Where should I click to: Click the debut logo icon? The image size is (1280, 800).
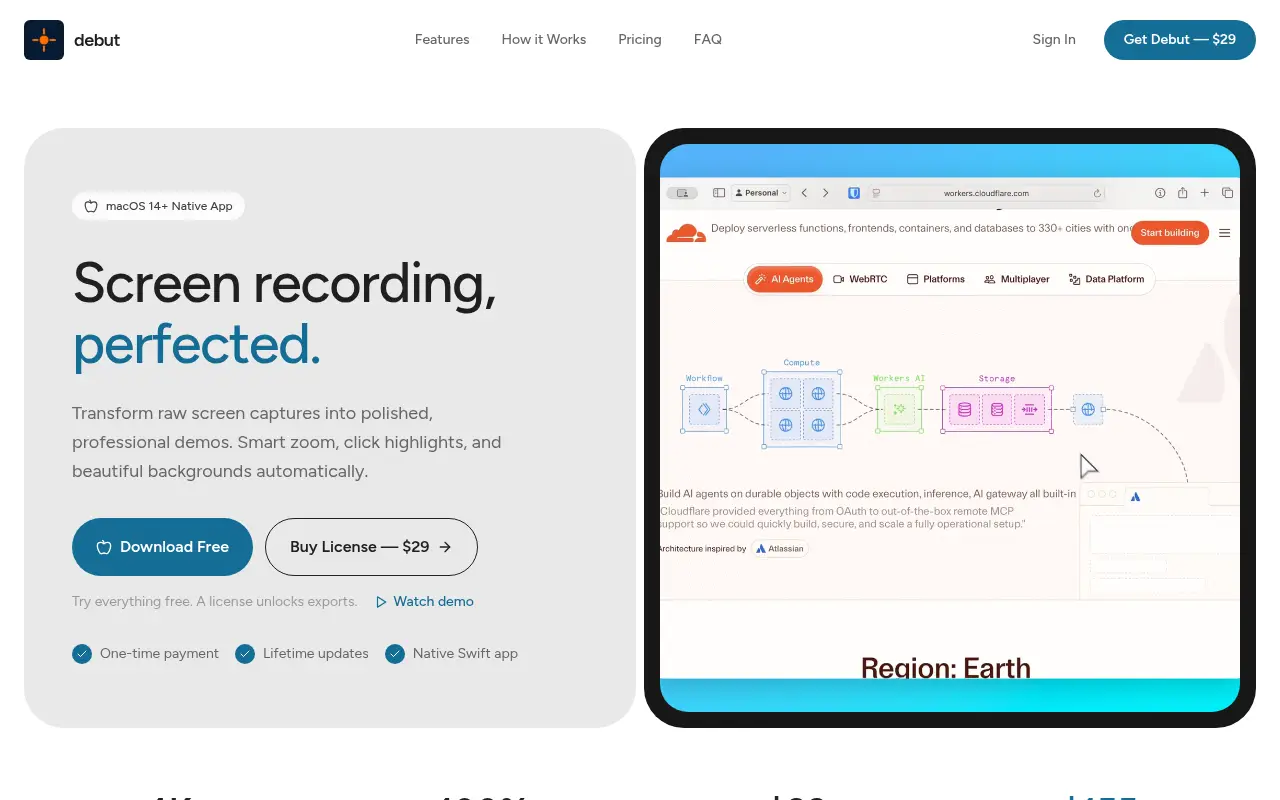coord(44,40)
